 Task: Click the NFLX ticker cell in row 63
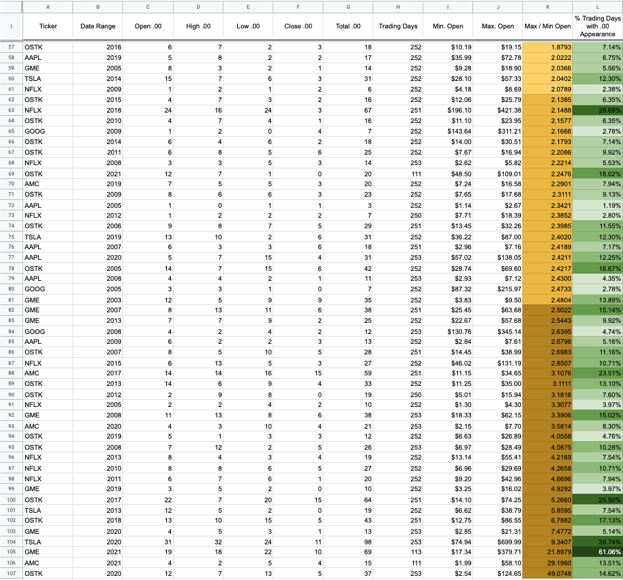click(48, 110)
